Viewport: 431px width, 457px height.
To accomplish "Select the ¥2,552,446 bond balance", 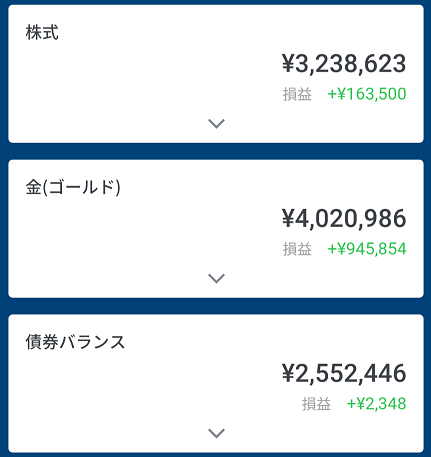I will click(344, 373).
